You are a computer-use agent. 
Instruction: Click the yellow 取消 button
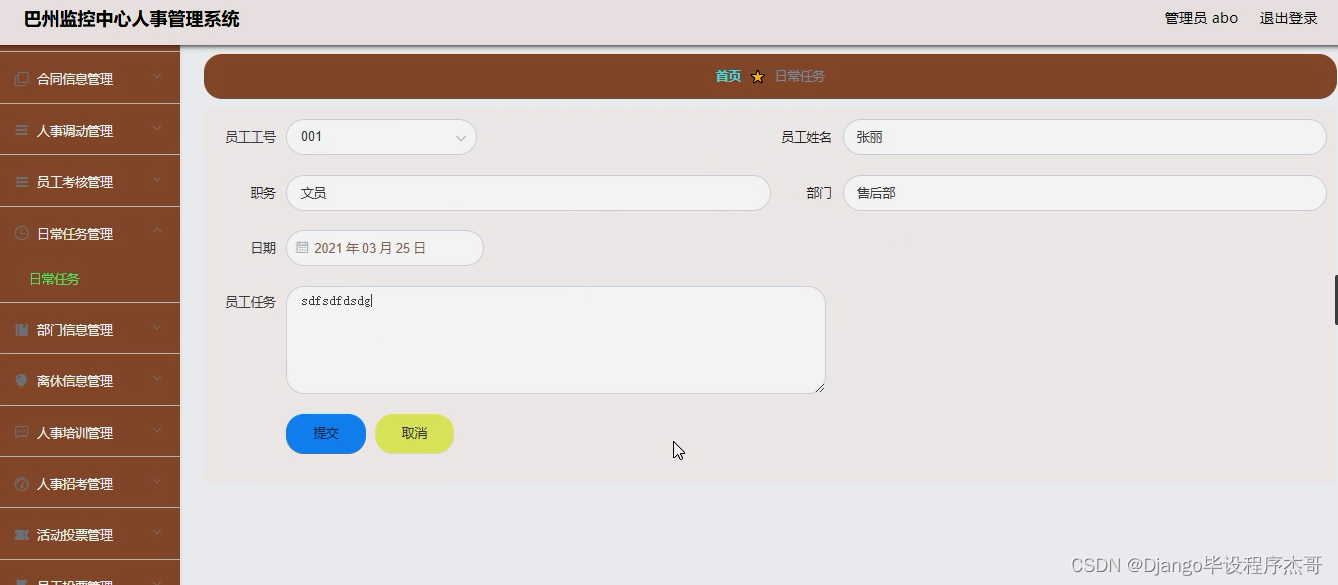[414, 434]
